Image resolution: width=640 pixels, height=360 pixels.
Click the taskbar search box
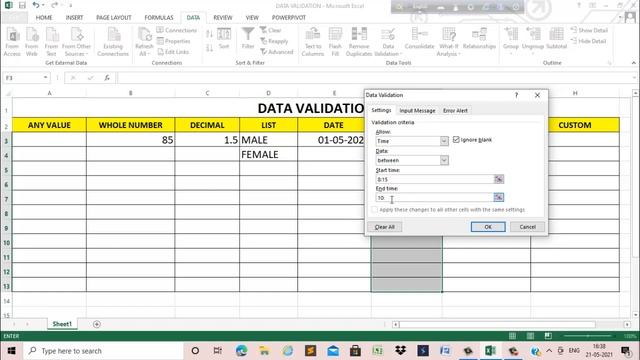(x=104, y=351)
